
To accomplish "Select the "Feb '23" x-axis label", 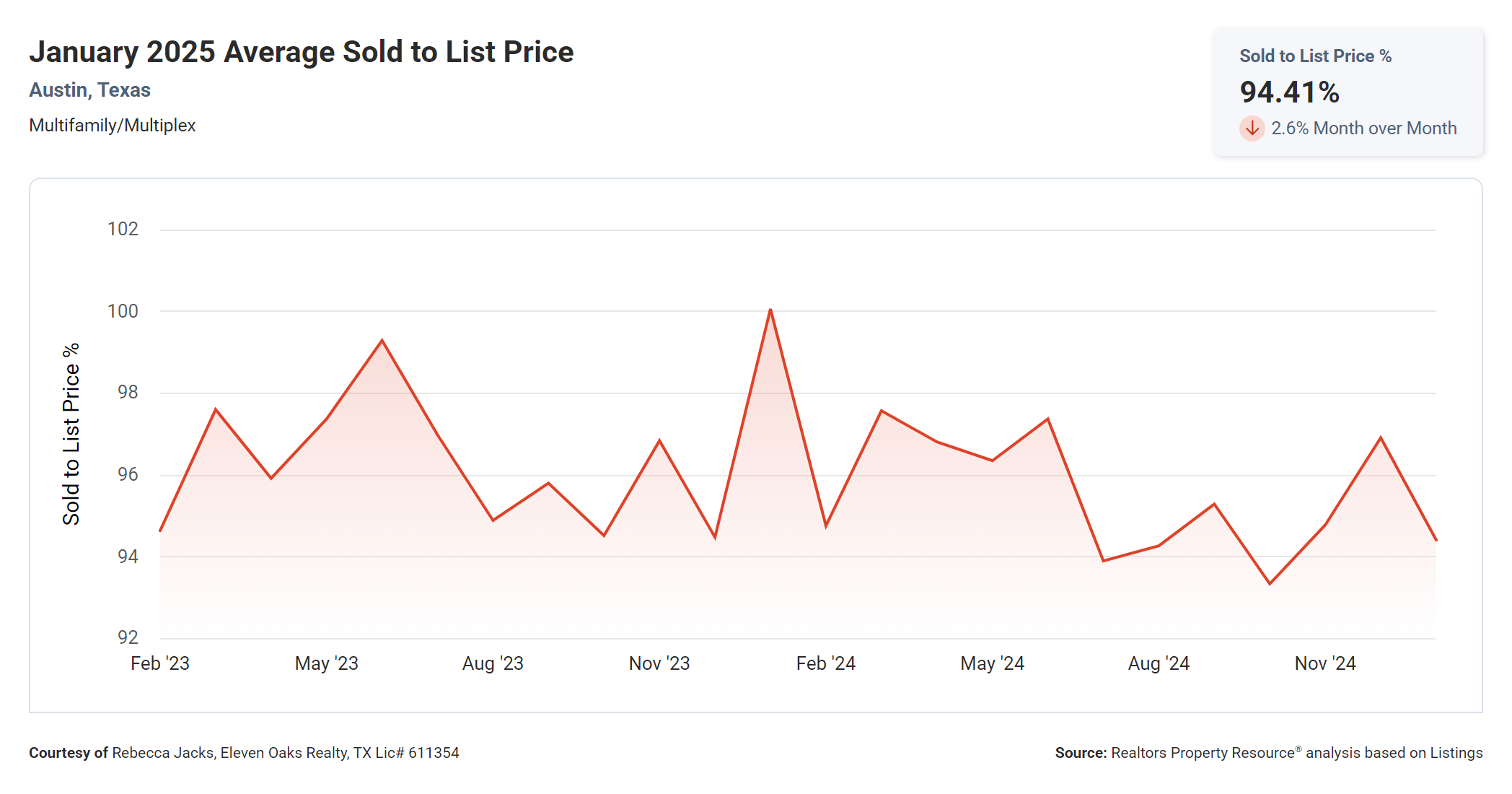I will [x=160, y=663].
